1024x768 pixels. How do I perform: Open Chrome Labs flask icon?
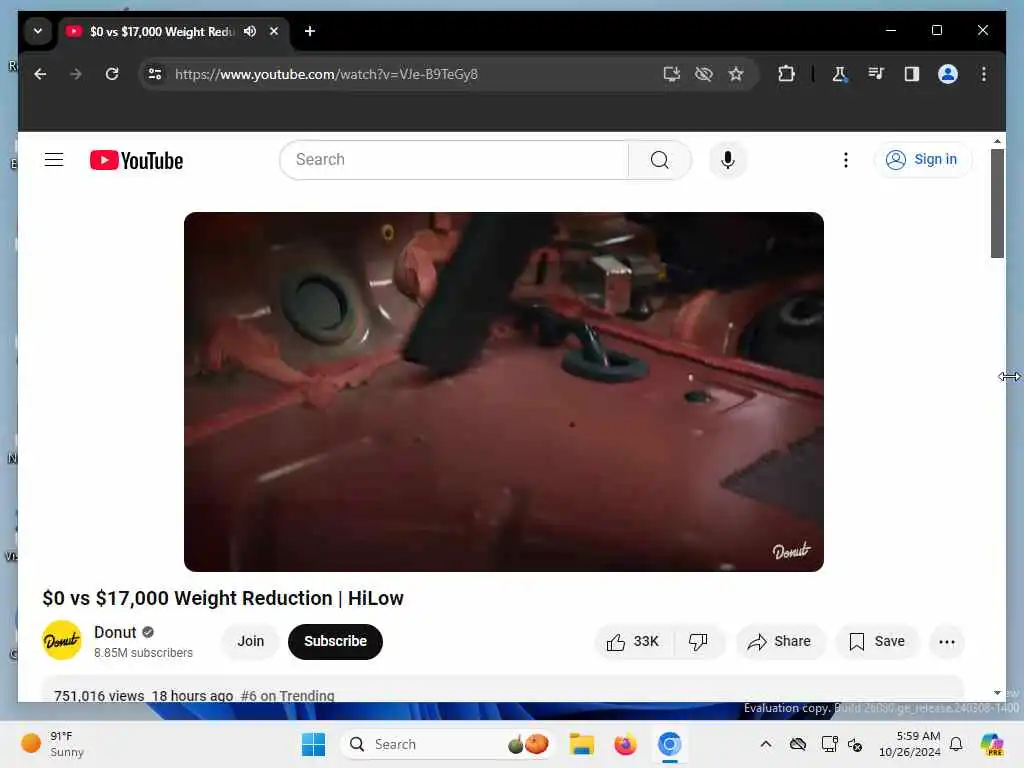pyautogui.click(x=840, y=74)
